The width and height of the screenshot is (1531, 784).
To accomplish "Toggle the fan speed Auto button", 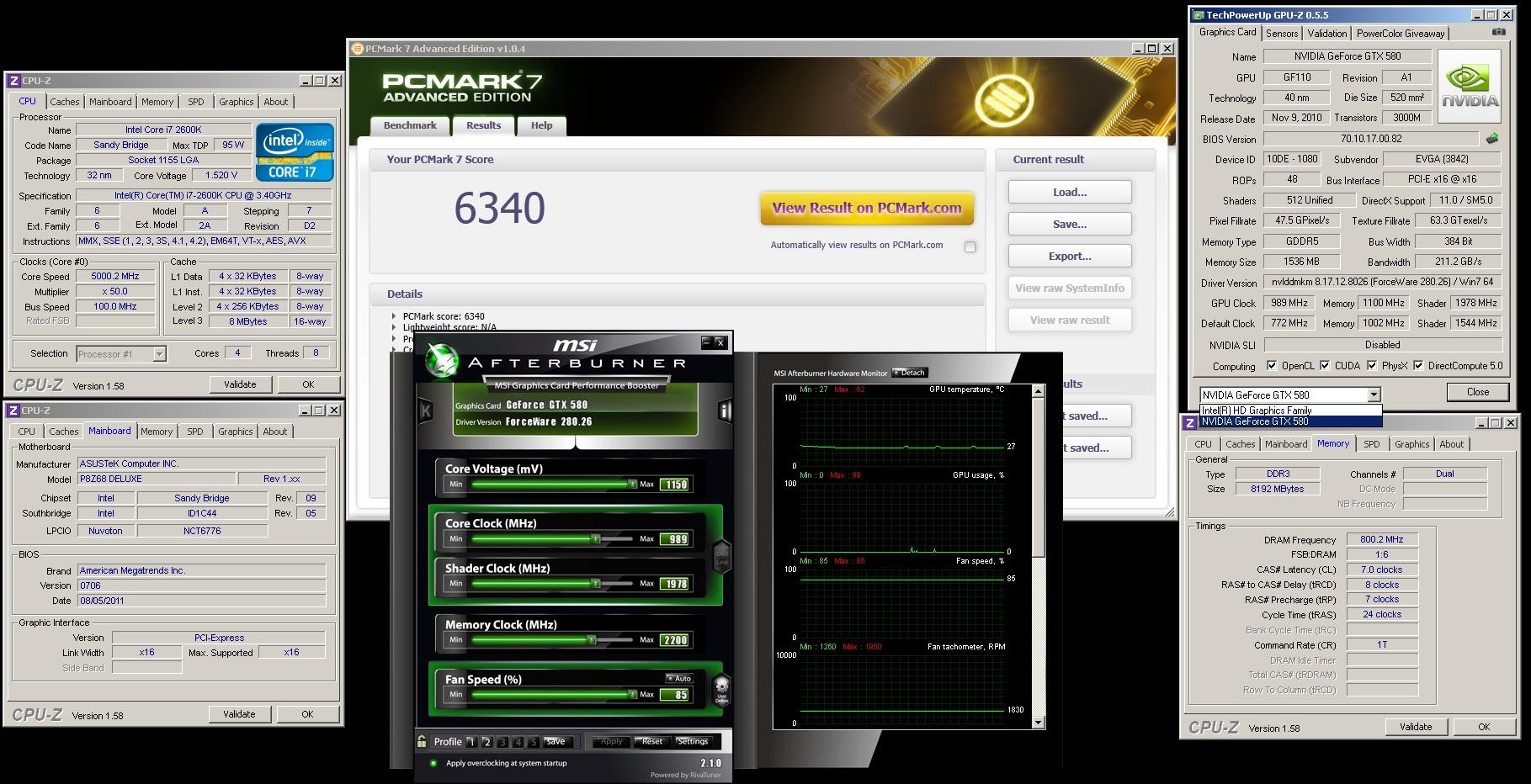I will (x=679, y=678).
